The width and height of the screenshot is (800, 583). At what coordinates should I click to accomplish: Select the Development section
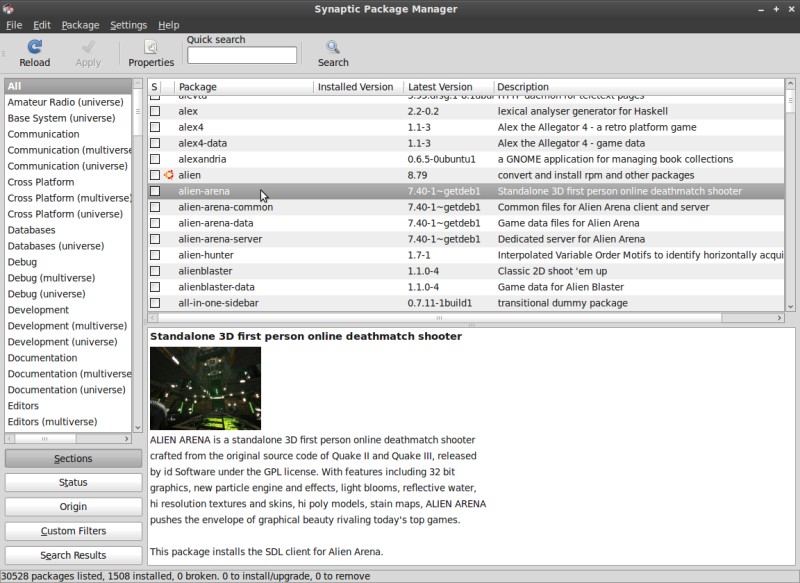(x=68, y=310)
